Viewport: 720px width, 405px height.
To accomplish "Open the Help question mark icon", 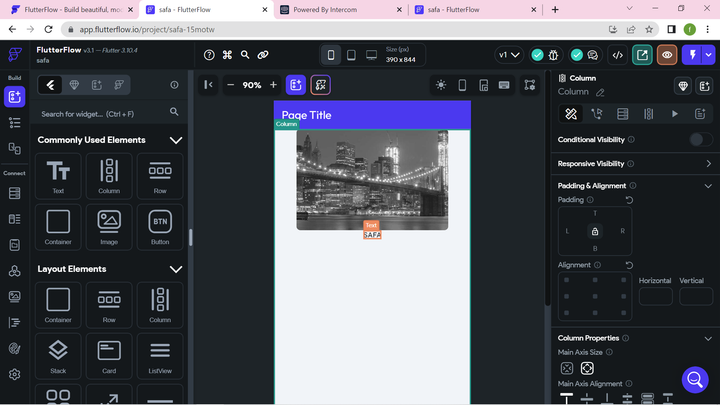I will (x=209, y=55).
